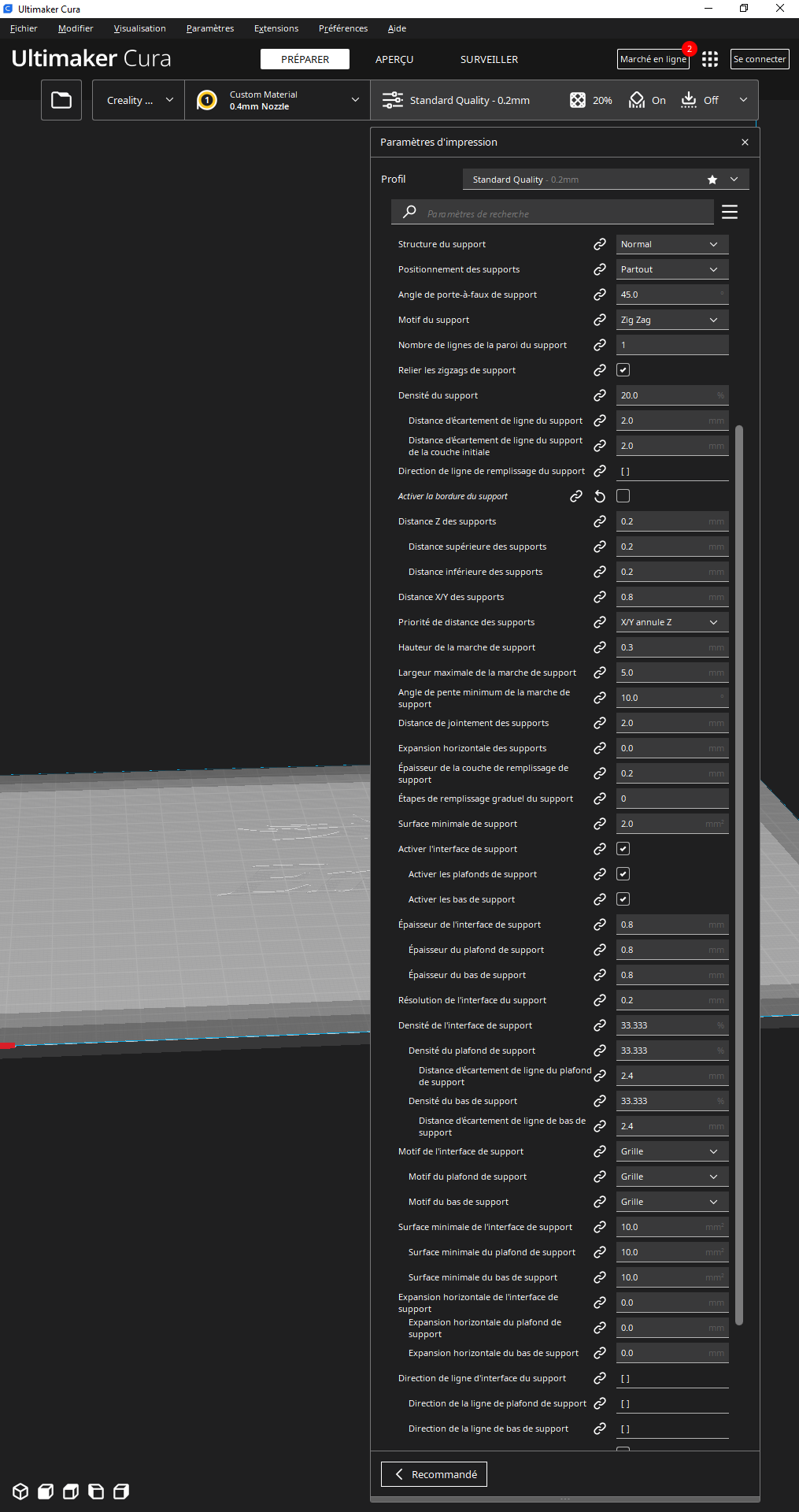Open Structure du support dropdown
Viewport: 799px width, 1512px height.
(x=672, y=244)
